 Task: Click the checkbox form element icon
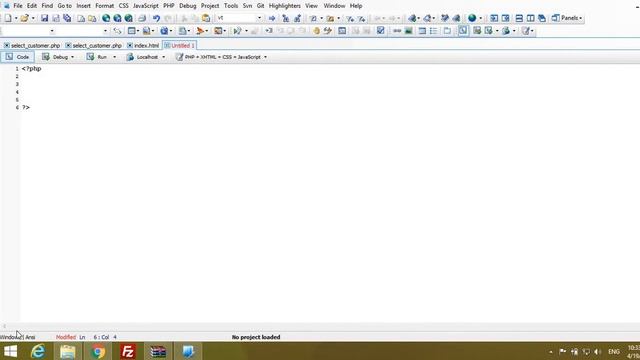coord(380,31)
